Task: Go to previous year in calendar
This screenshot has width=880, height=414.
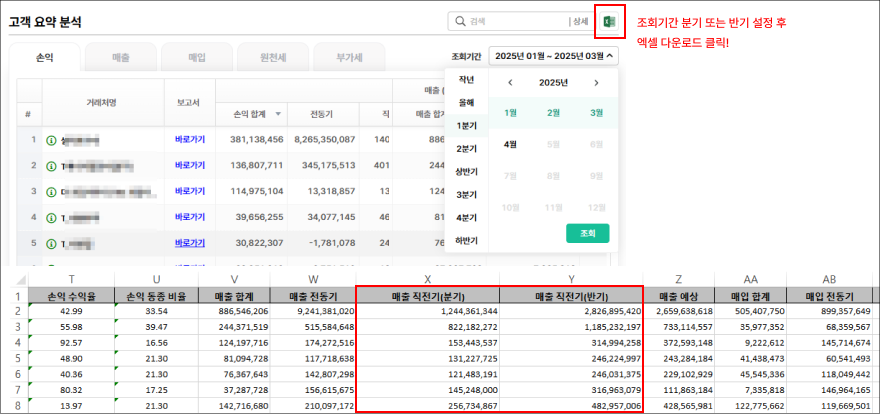Action: coord(510,83)
